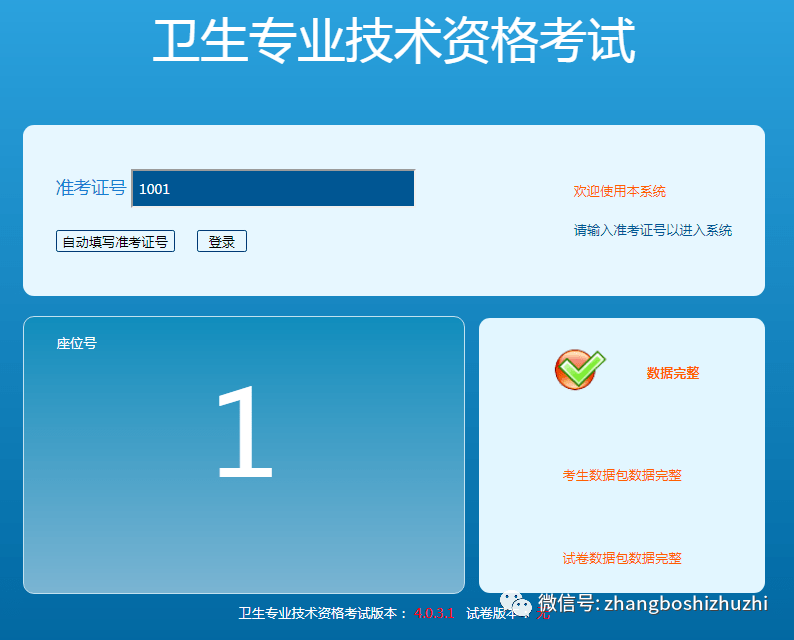Click the 欢迎使用本系统 welcome text
794x640 pixels.
coord(619,191)
